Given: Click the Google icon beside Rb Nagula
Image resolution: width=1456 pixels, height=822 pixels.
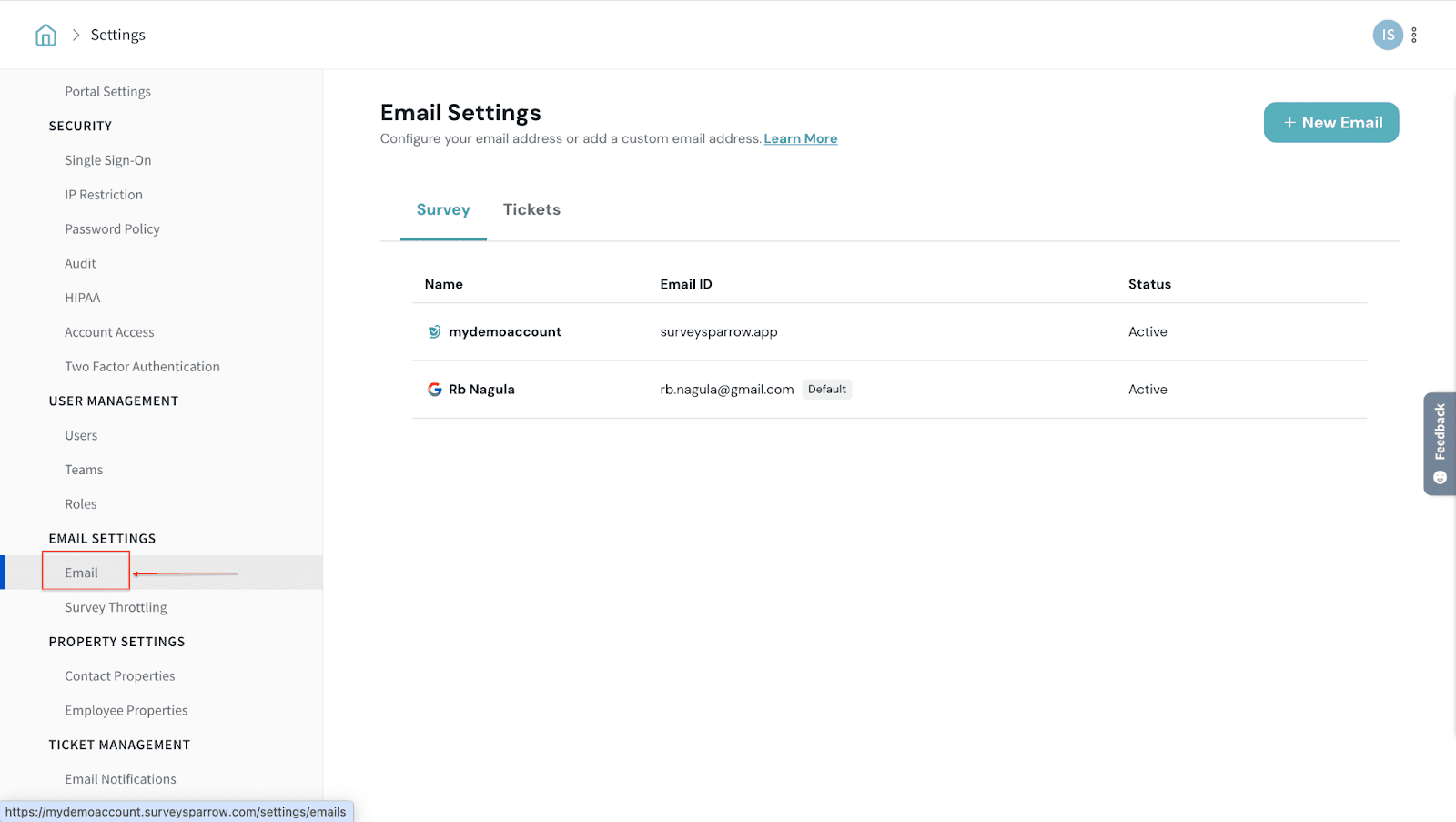Looking at the screenshot, I should point(435,390).
